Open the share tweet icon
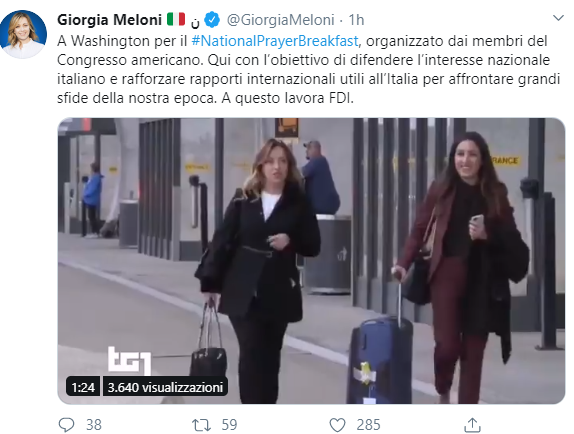This screenshot has width=574, height=434. coord(472,425)
